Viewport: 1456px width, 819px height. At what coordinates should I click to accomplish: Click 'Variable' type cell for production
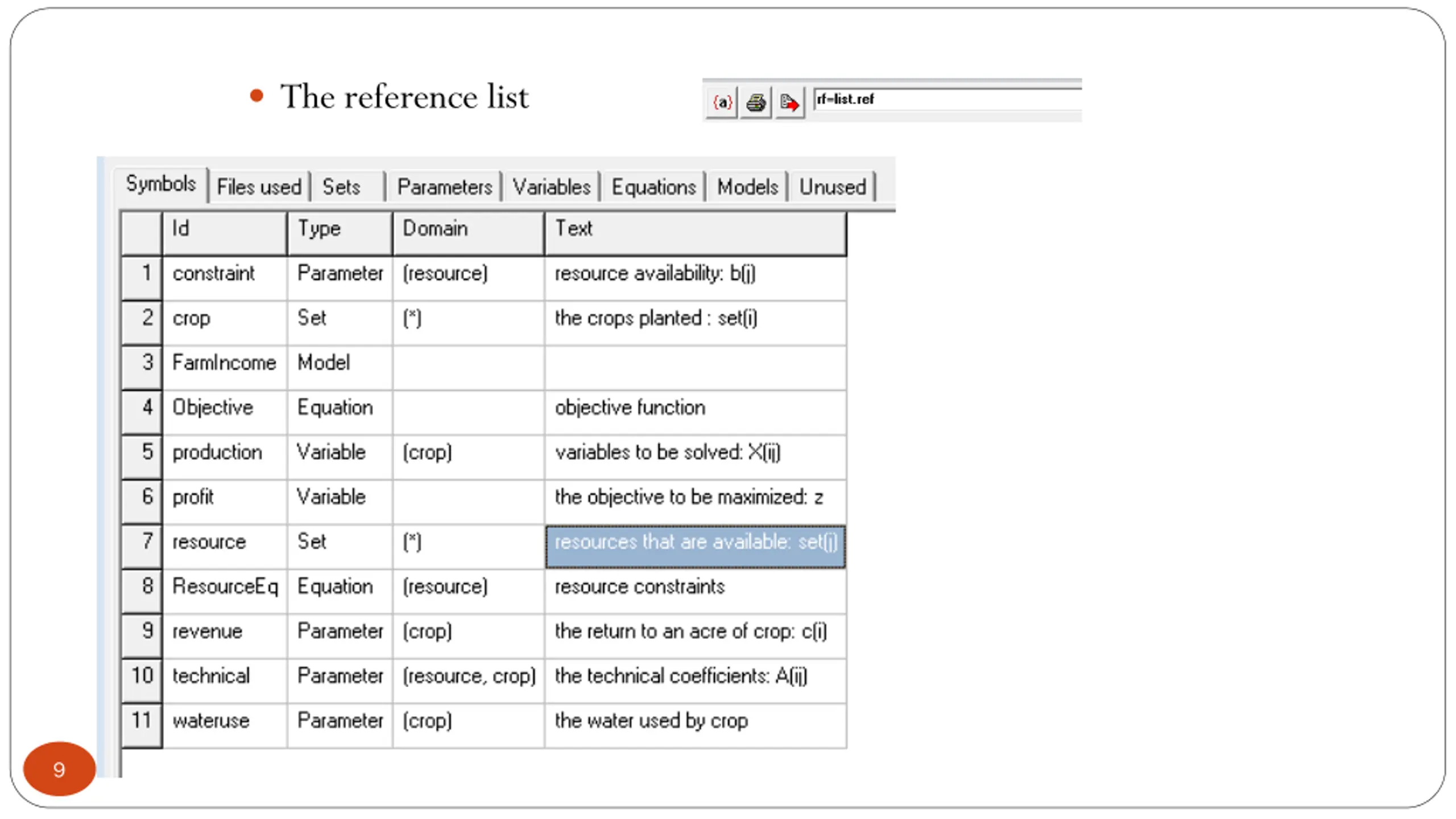pos(340,457)
